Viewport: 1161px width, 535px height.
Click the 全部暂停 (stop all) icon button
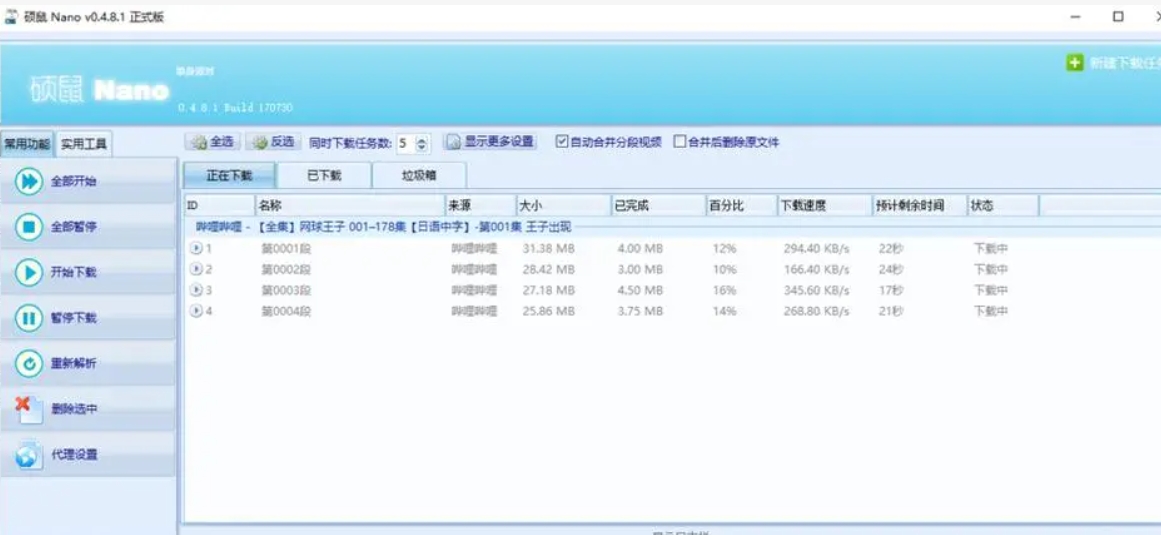pos(28,226)
